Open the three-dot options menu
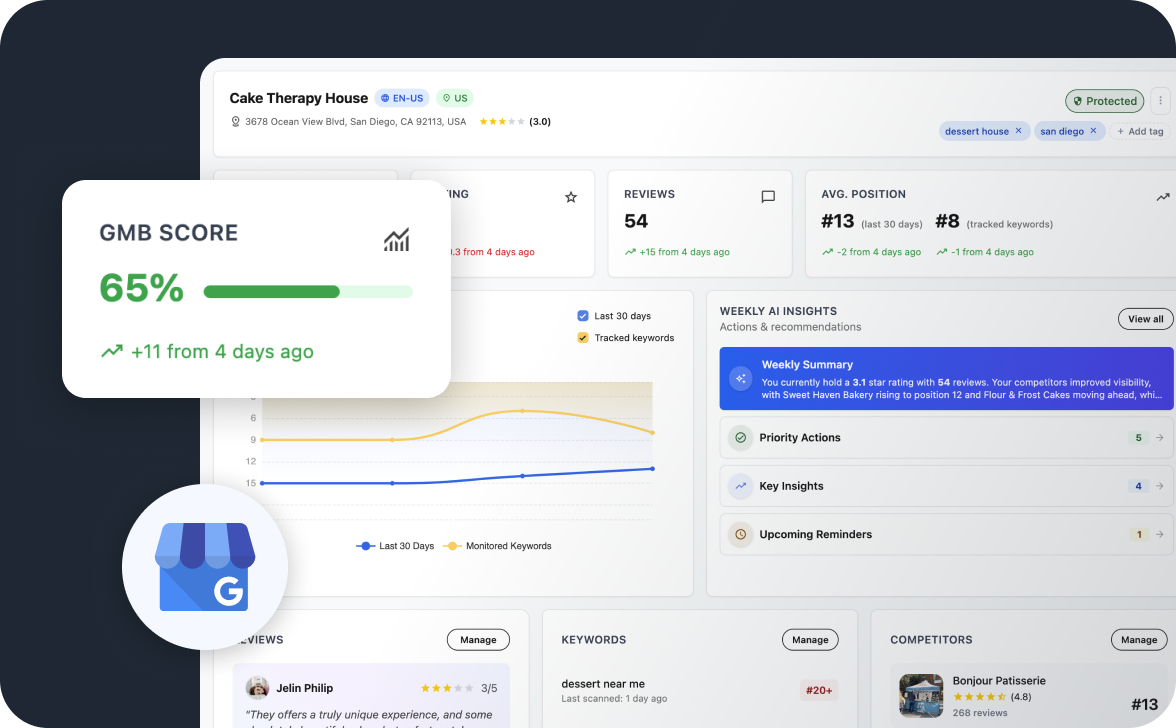1176x728 pixels. 1160,101
